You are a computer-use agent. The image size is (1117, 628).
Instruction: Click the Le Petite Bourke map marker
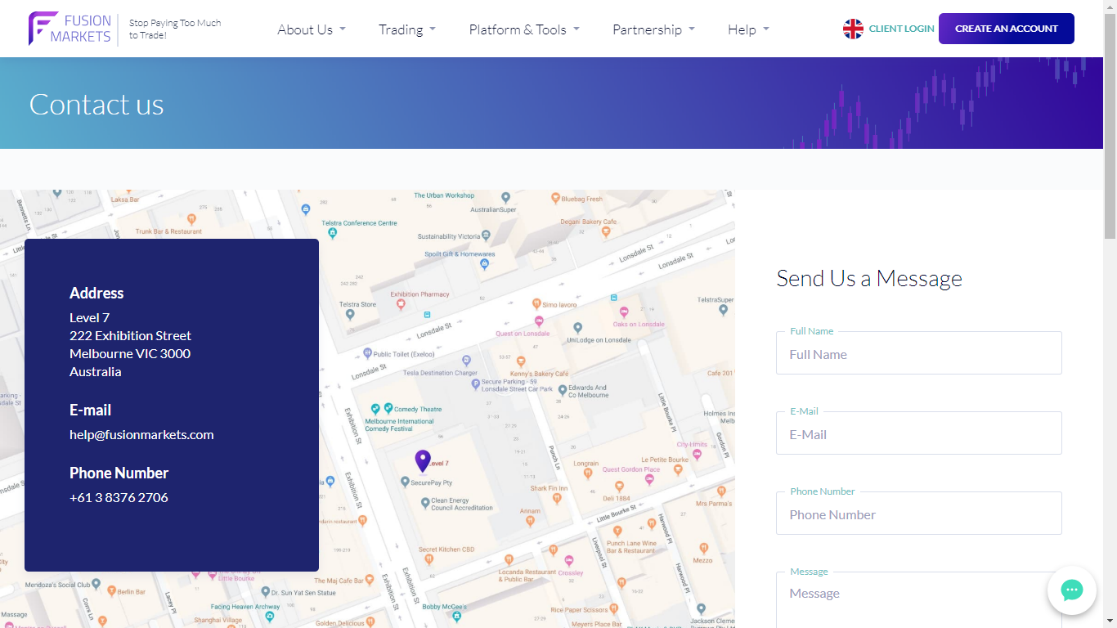[678, 469]
